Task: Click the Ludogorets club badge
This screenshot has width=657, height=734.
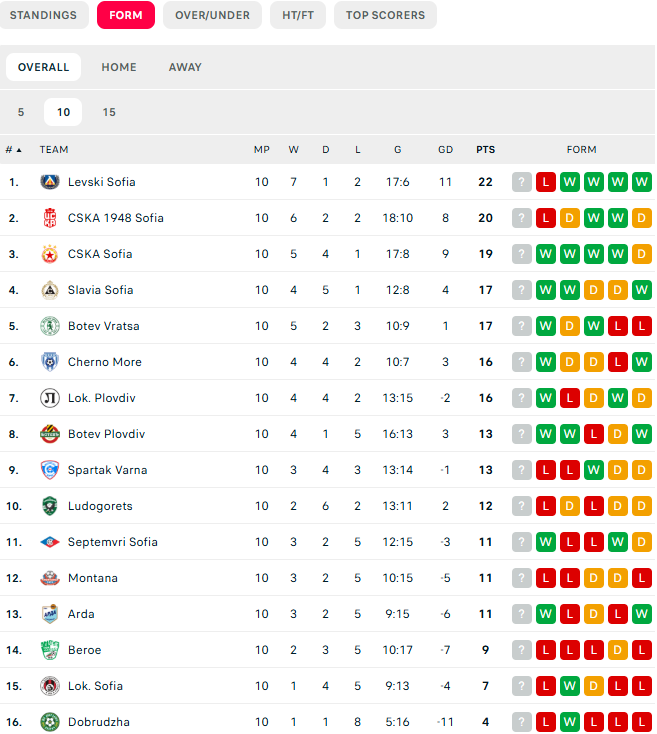Action: 50,506
